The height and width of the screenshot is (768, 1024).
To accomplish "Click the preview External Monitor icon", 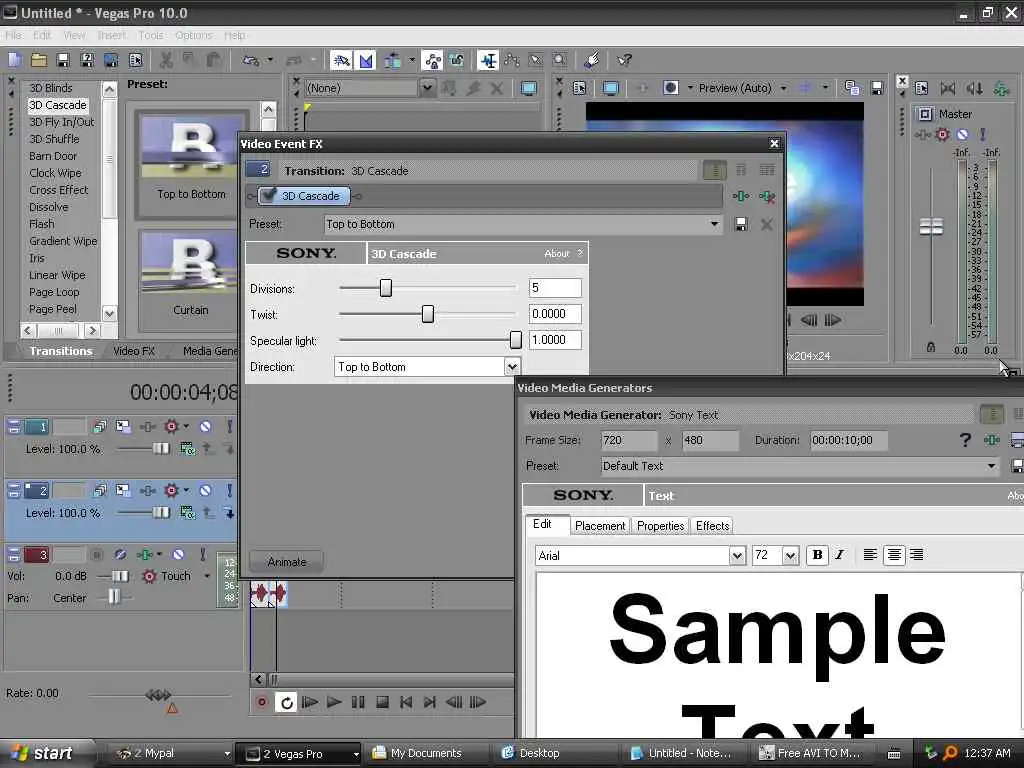I will click(x=611, y=88).
